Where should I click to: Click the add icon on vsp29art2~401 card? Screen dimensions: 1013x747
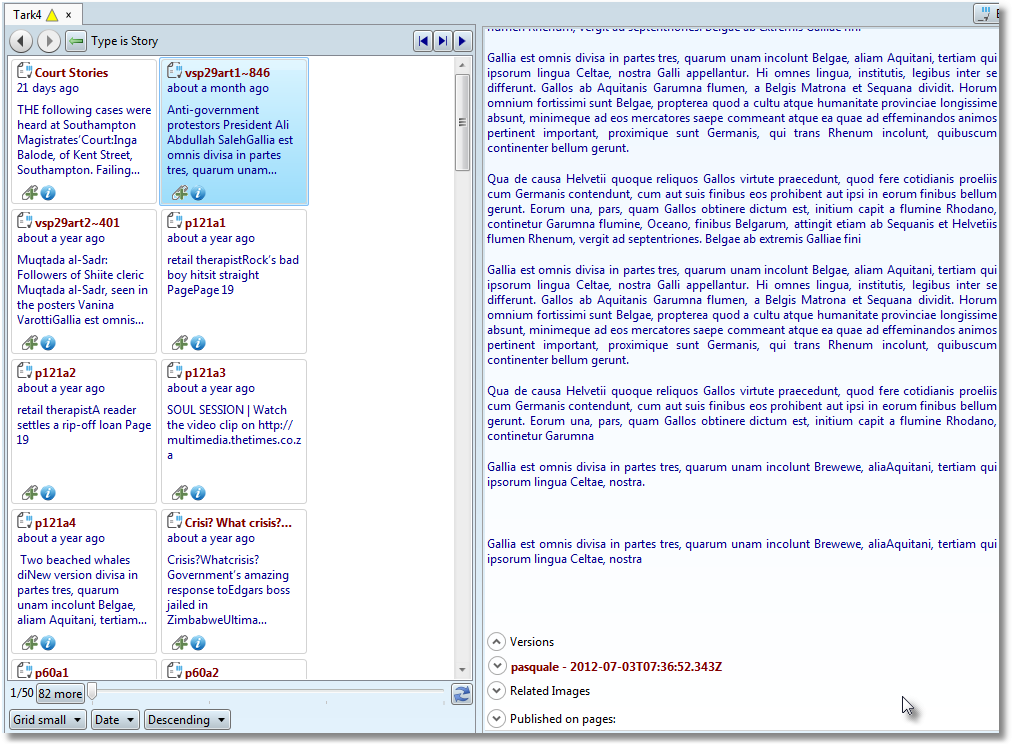click(x=30, y=342)
